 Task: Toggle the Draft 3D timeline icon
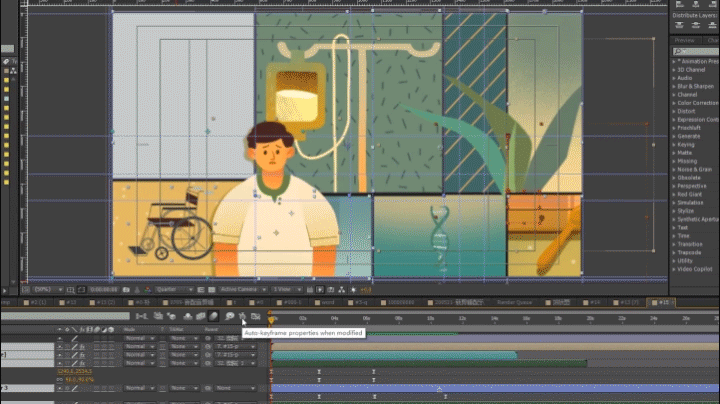(x=171, y=316)
